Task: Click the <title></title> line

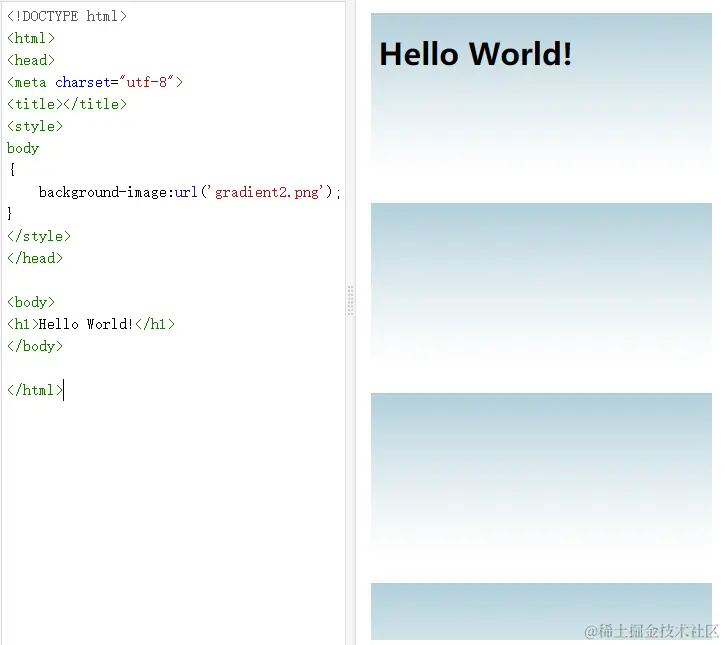Action: tap(67, 104)
